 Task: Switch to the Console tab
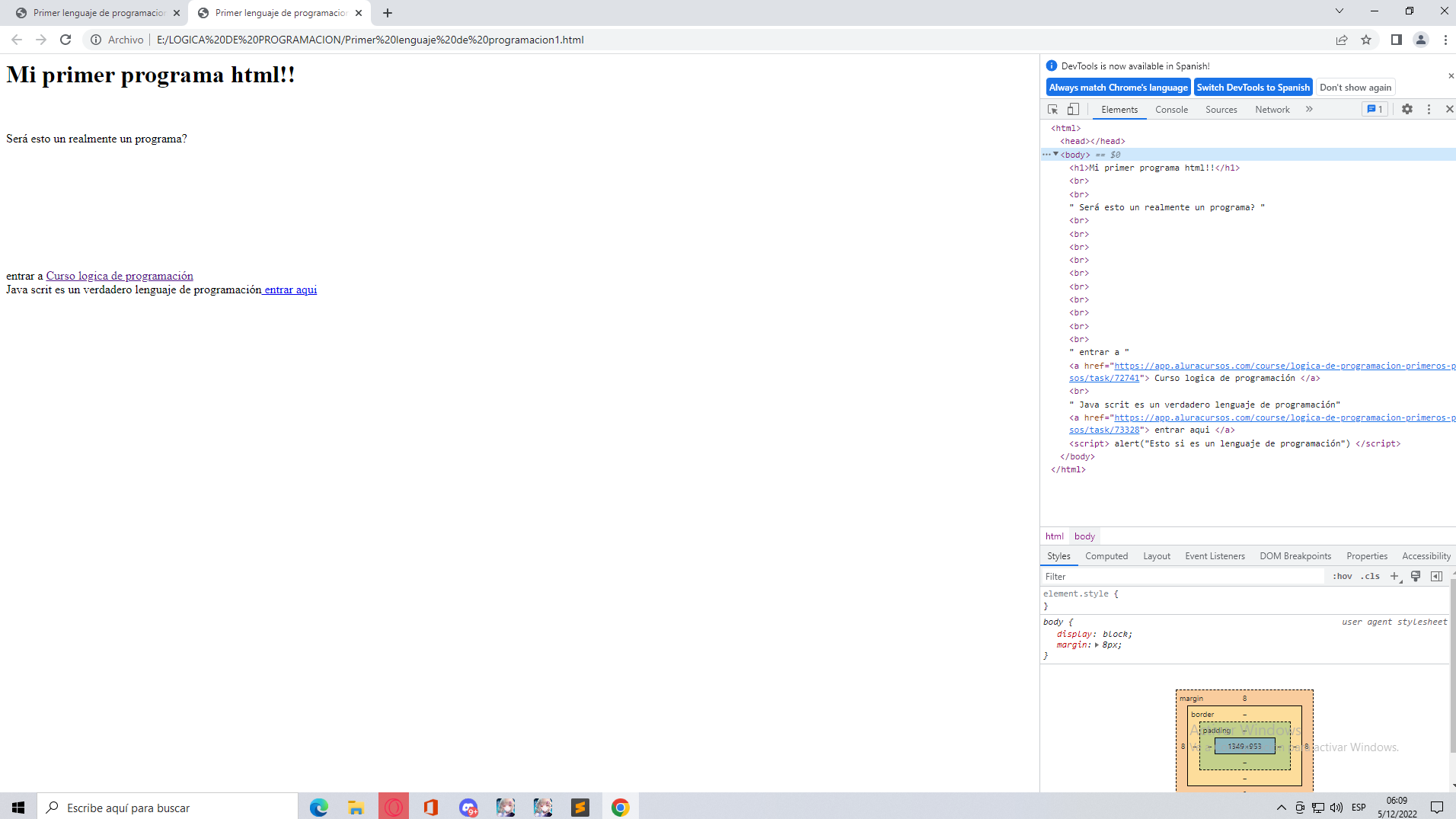tap(1171, 110)
